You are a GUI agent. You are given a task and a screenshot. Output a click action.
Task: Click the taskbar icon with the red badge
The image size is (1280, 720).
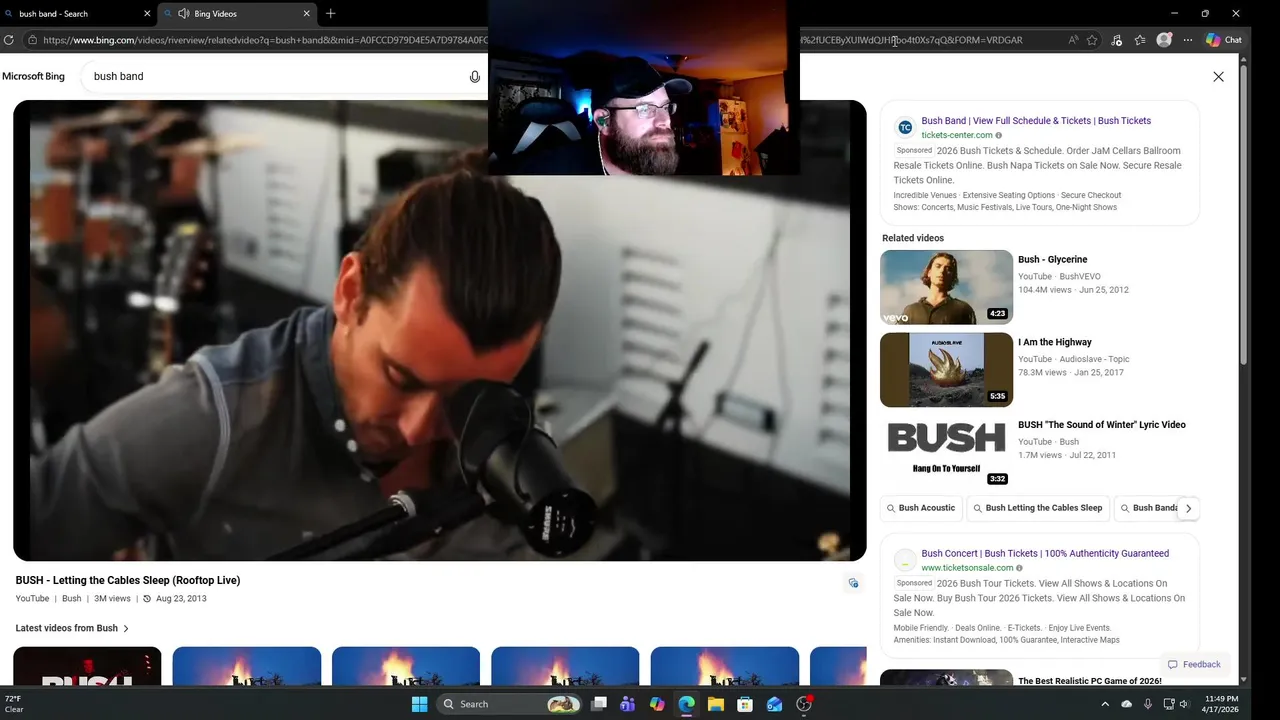coord(804,704)
